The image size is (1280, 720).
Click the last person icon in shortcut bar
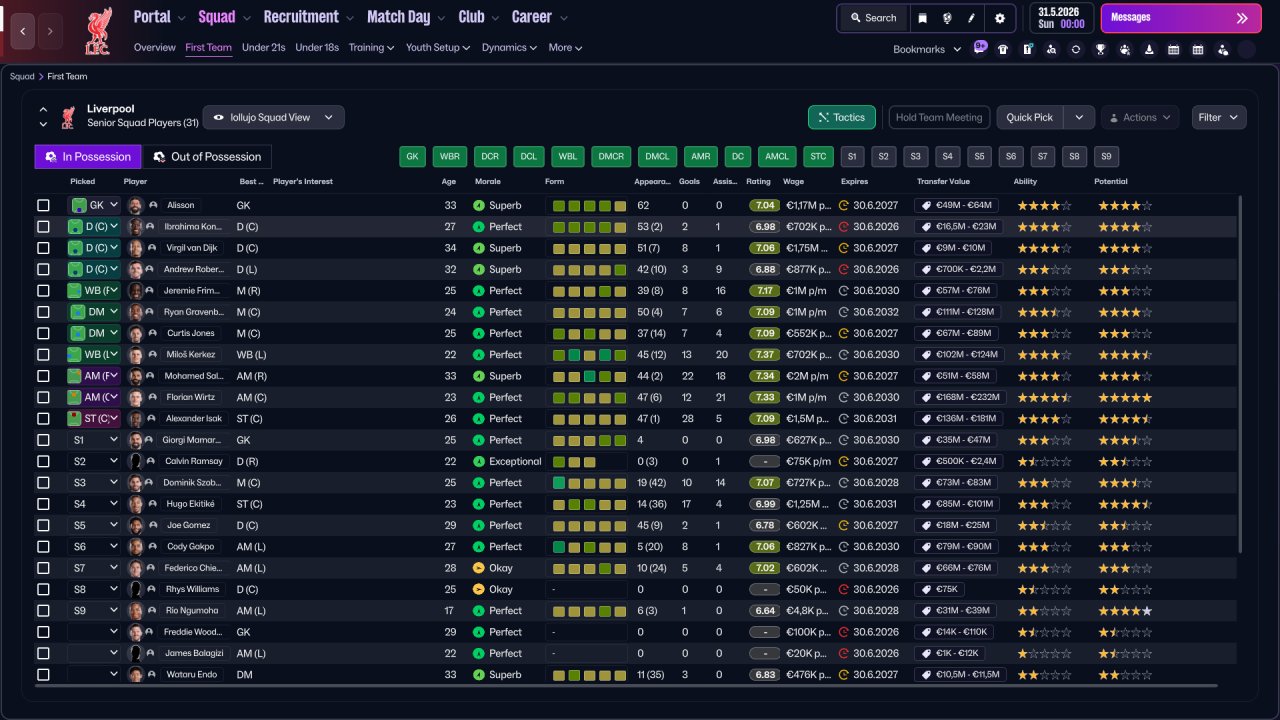1222,49
